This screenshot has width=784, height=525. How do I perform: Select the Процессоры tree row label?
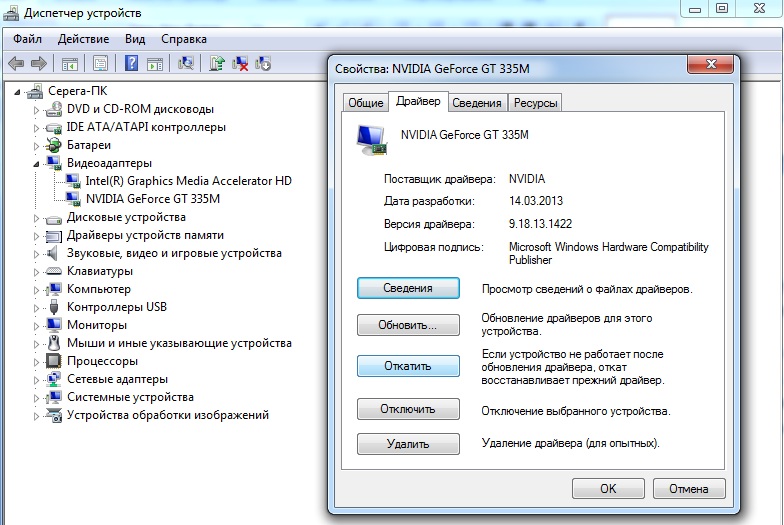click(102, 361)
